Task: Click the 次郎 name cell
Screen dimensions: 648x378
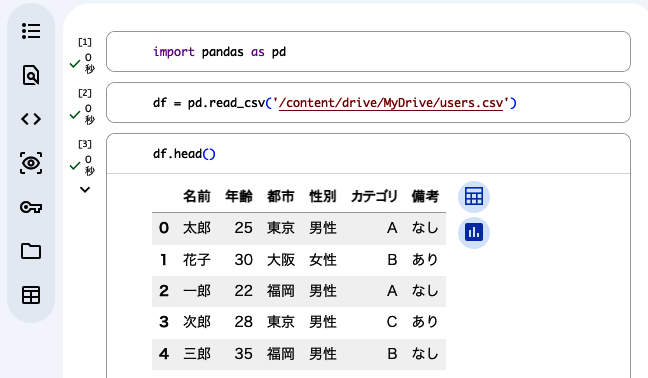Action: tap(197, 322)
